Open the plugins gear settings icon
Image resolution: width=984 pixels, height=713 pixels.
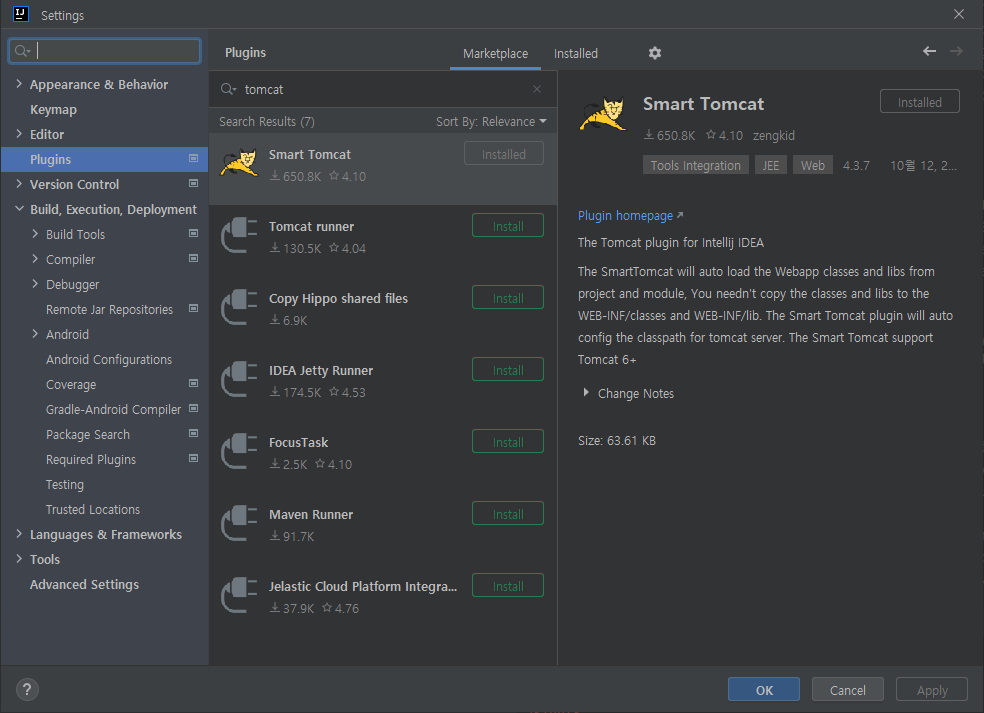click(655, 53)
